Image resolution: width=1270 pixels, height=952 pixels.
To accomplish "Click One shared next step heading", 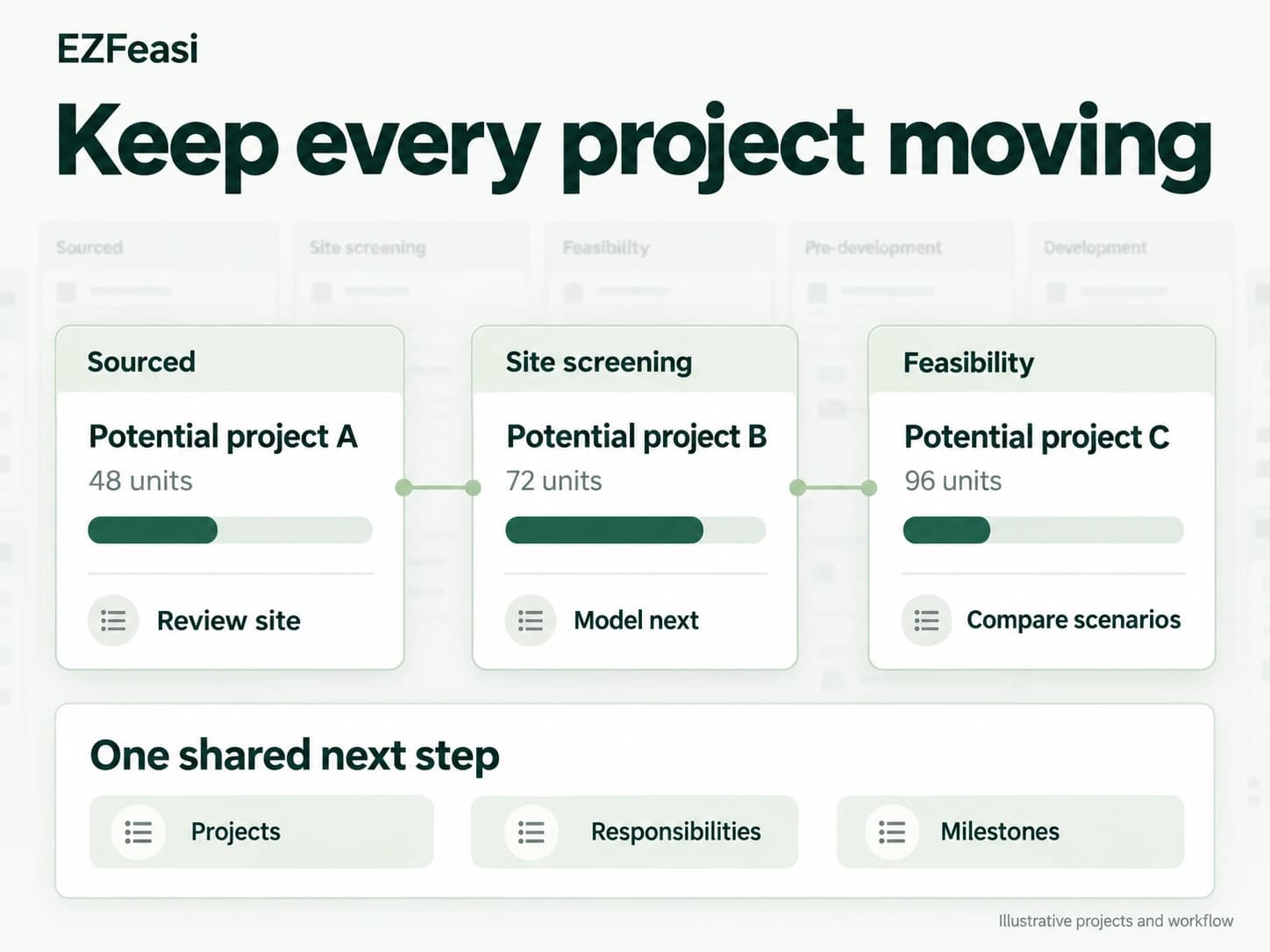I will (295, 756).
